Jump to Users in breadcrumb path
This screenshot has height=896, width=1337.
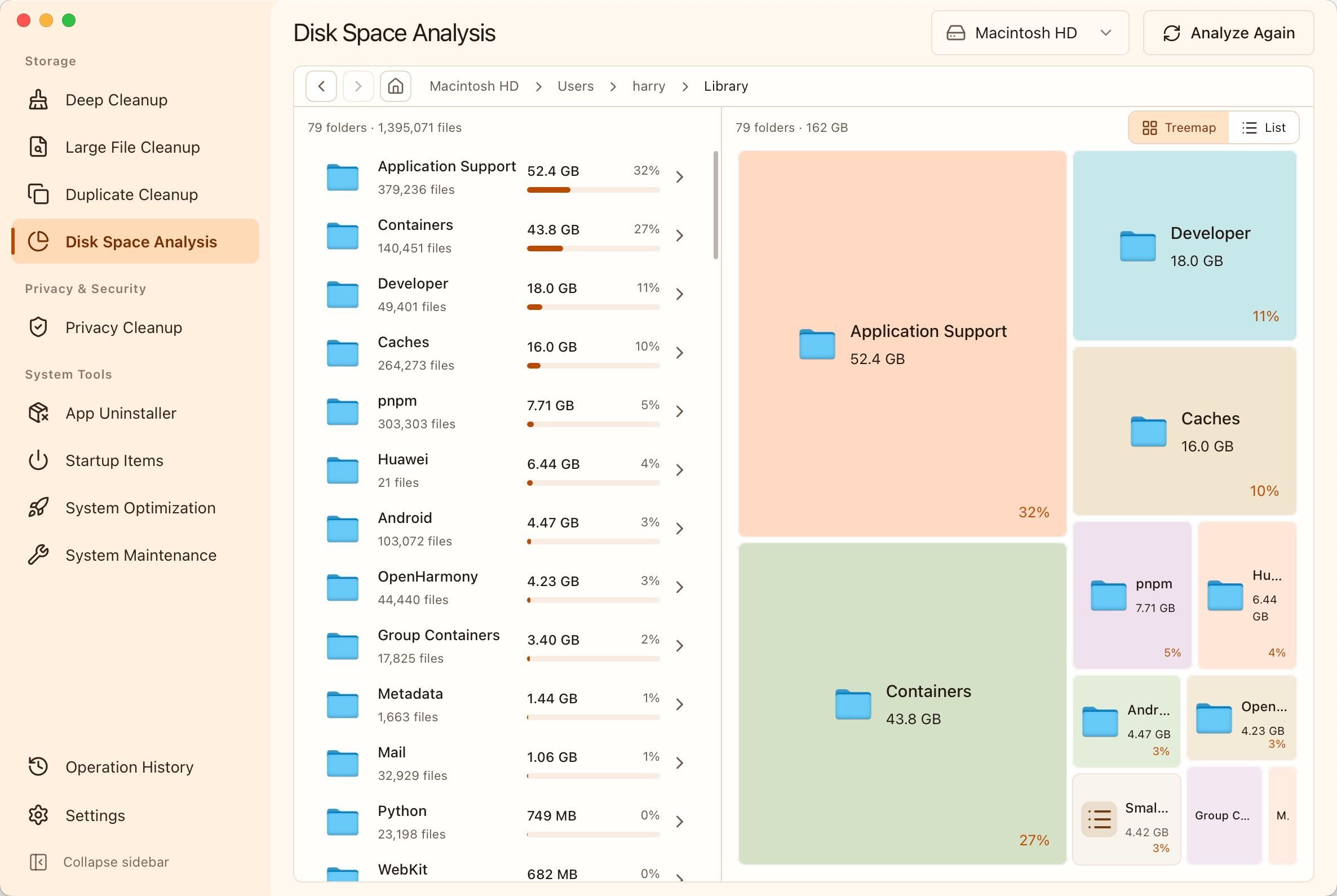coord(575,86)
